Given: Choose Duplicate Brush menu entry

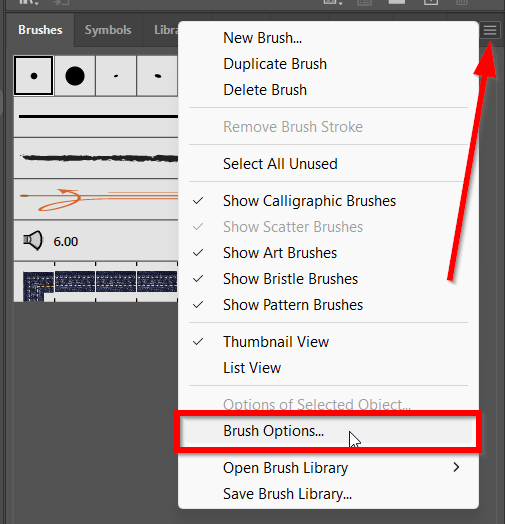Looking at the screenshot, I should pyautogui.click(x=328, y=64).
